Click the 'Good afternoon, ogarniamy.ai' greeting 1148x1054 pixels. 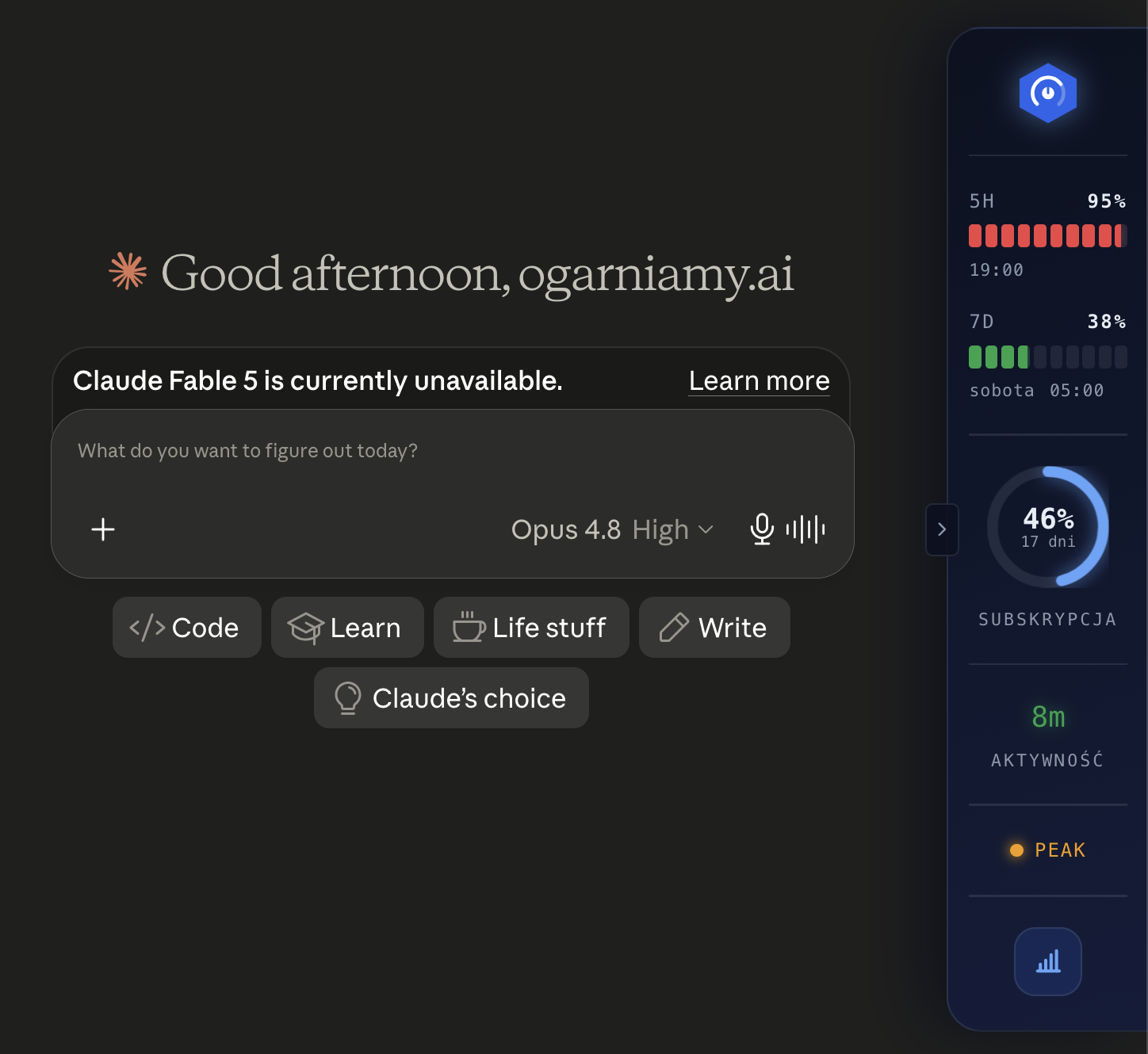point(477,274)
